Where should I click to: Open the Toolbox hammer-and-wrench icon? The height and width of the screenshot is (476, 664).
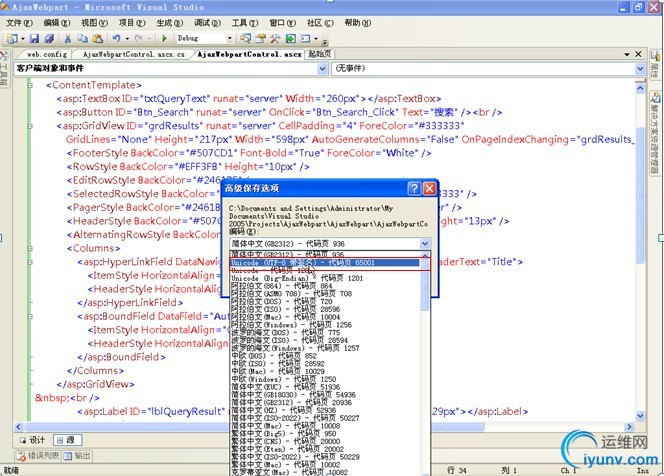275,39
